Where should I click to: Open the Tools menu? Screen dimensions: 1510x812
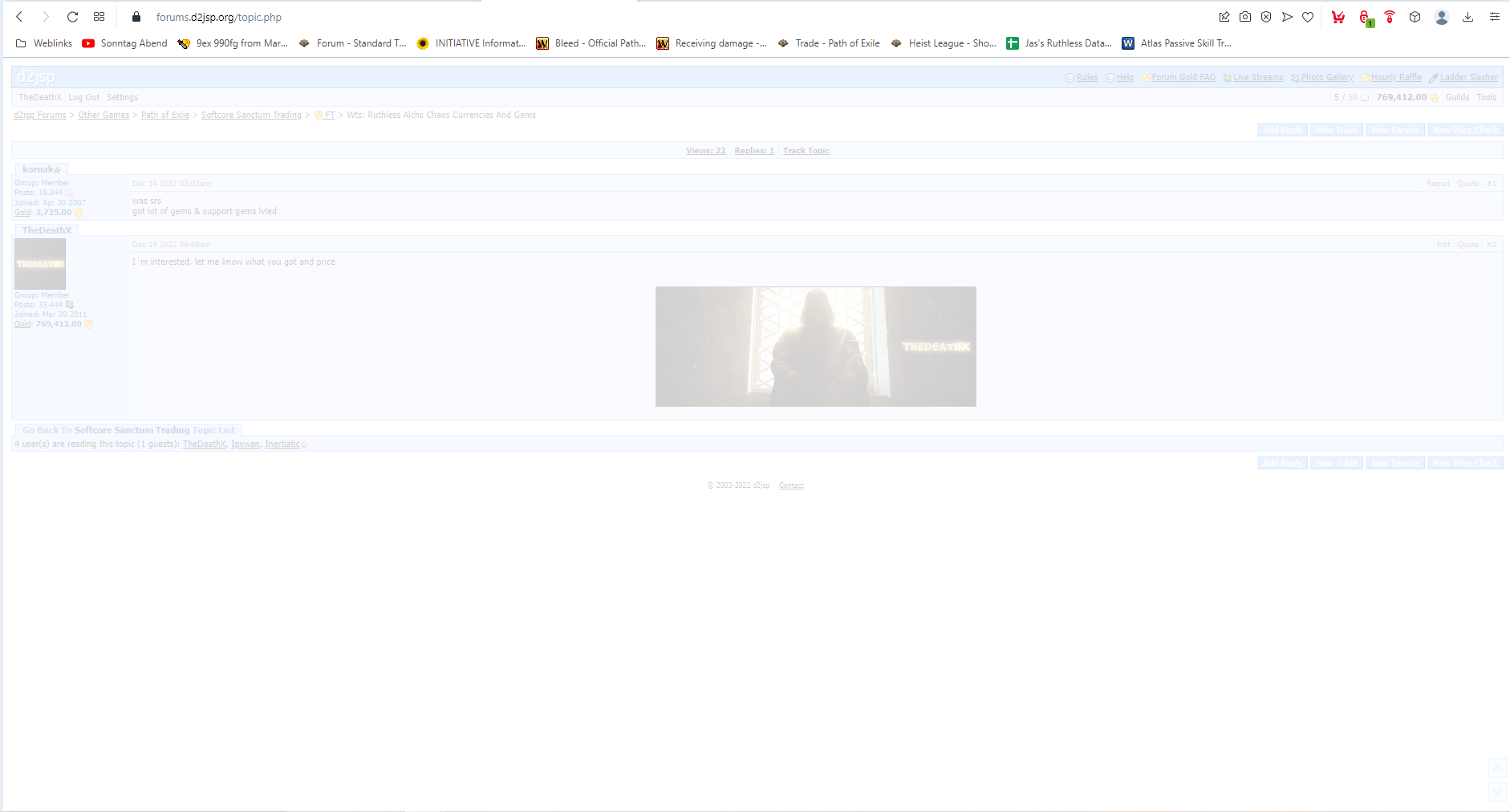click(1487, 97)
